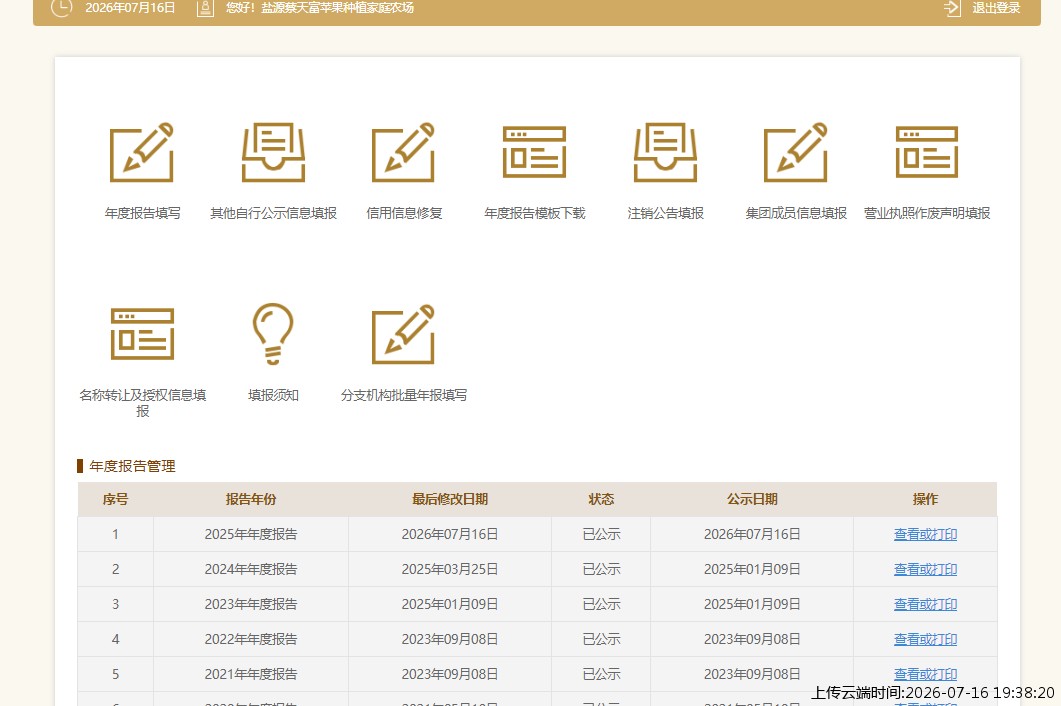Click the user avatar icon in header
1061x706 pixels.
[x=205, y=8]
